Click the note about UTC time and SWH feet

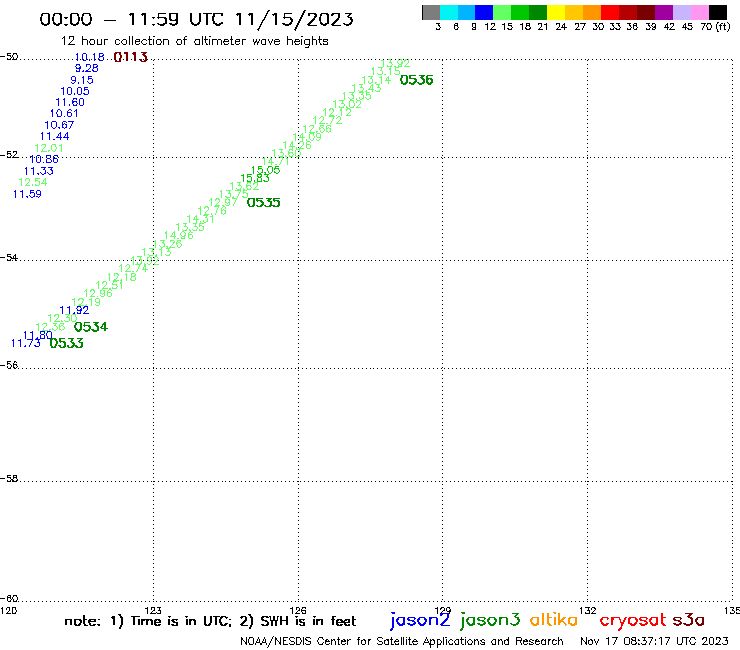click(210, 621)
